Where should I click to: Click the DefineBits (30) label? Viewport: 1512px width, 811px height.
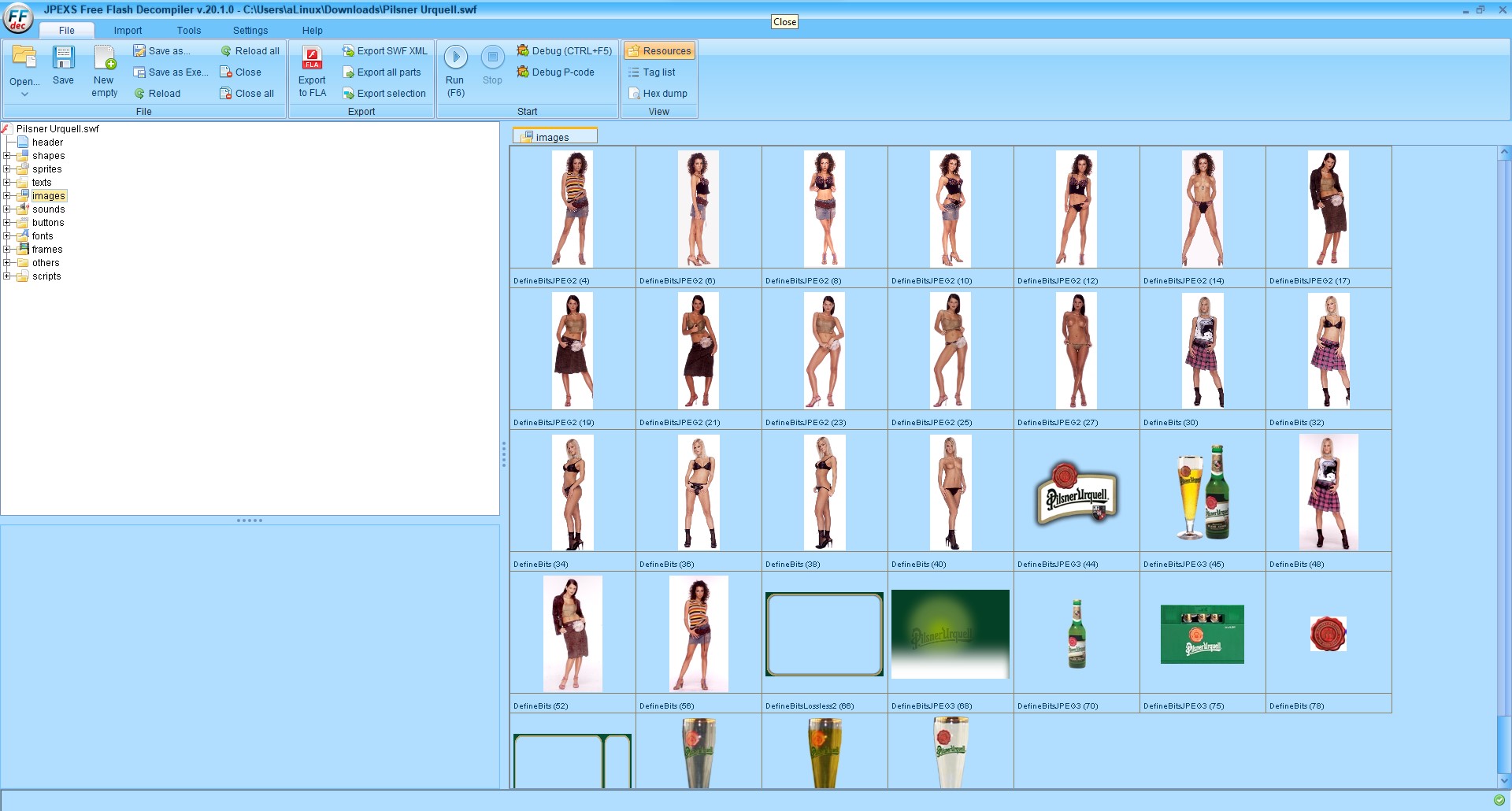1170,423
